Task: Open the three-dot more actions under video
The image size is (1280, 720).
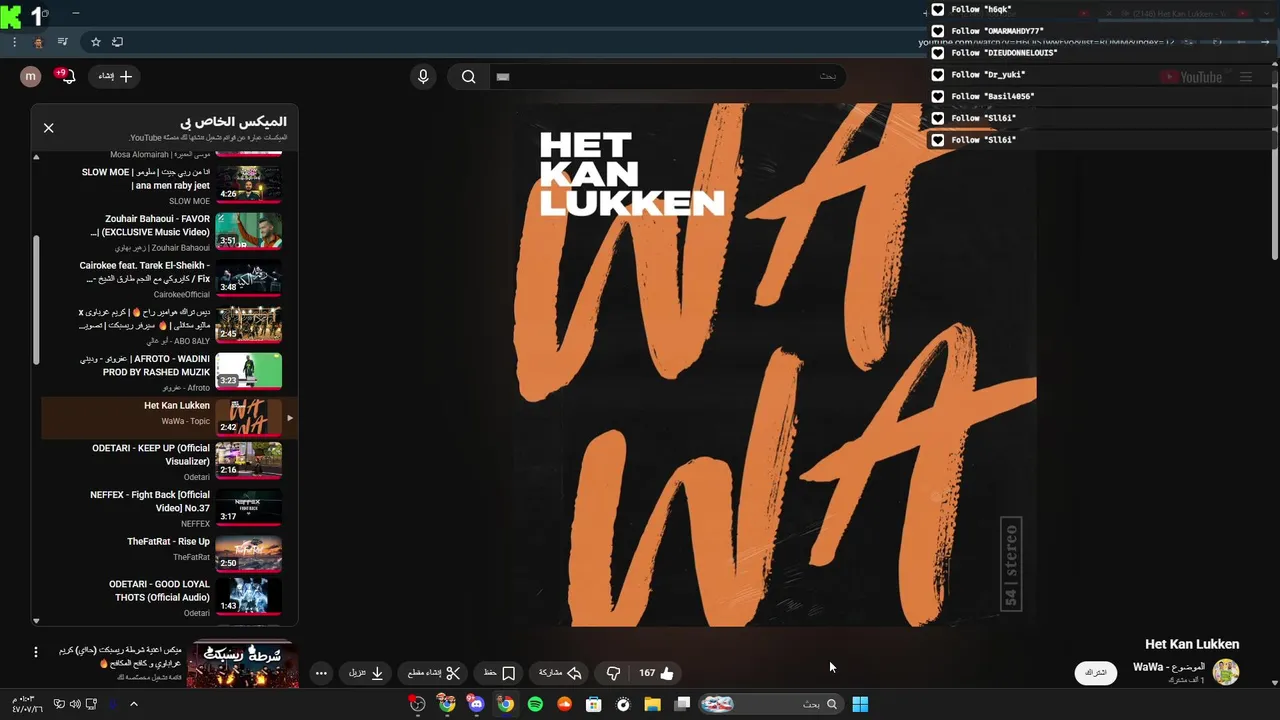Action: pos(321,673)
